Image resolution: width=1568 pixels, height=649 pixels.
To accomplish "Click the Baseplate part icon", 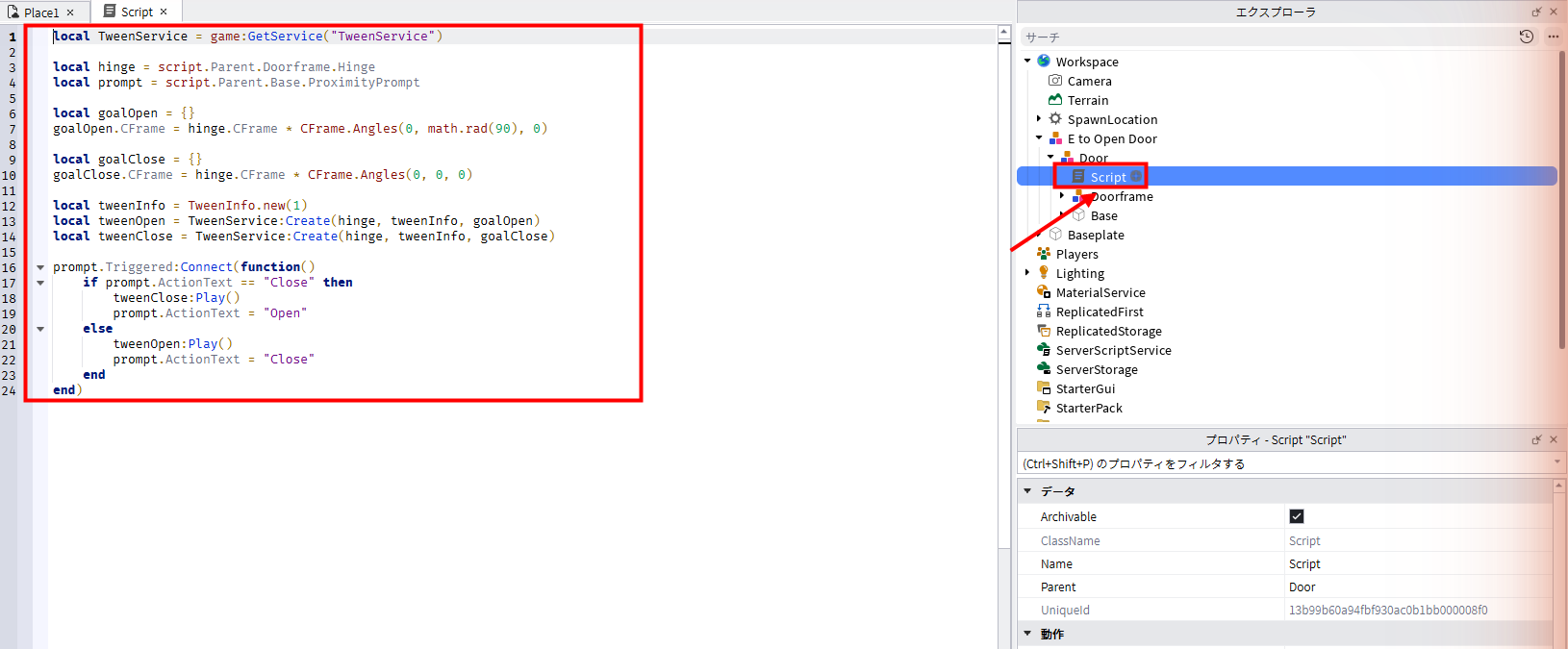I will click(x=1055, y=235).
